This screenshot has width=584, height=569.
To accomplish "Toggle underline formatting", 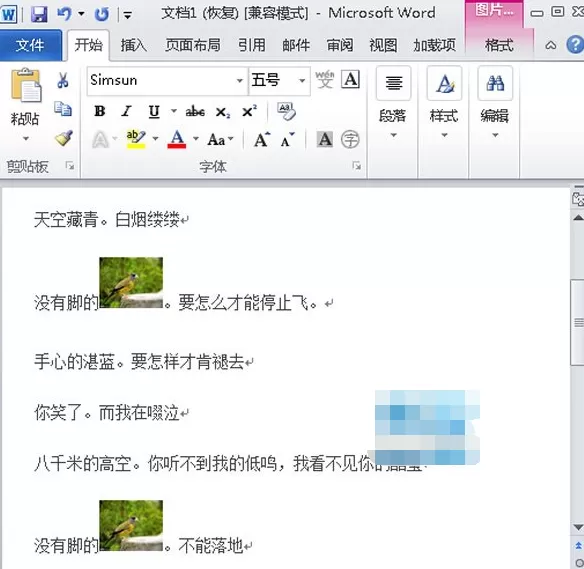I will [x=154, y=111].
